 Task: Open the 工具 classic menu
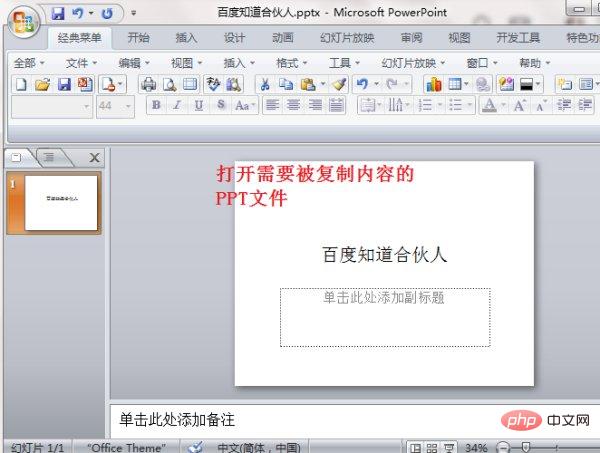(344, 63)
